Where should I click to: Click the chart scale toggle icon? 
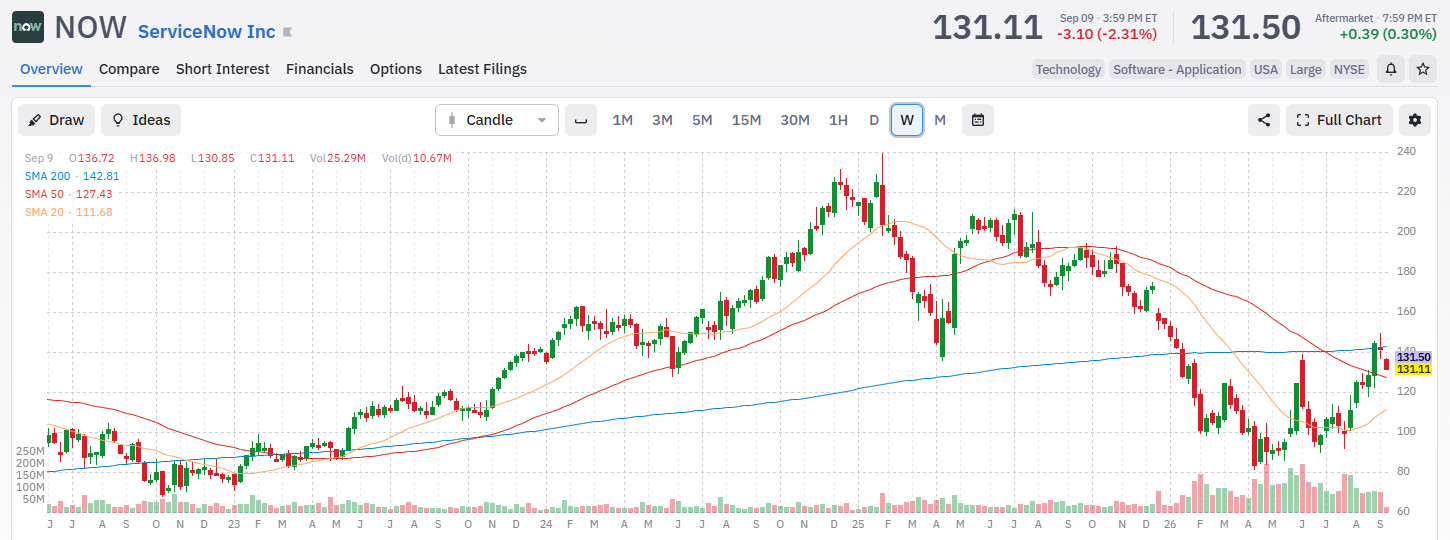581,120
